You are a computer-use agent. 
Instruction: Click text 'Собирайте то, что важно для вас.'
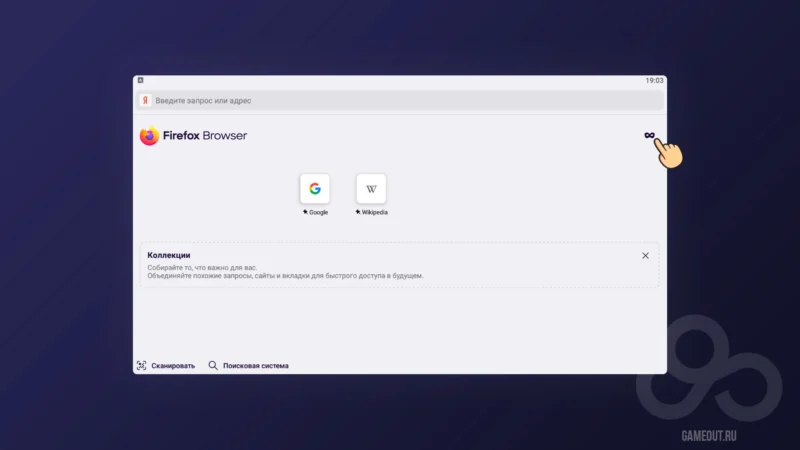point(202,267)
